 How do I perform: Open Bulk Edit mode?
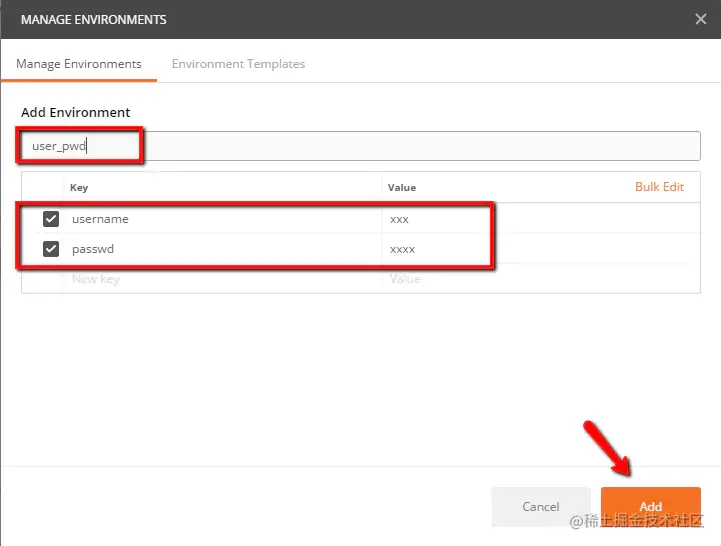(659, 187)
